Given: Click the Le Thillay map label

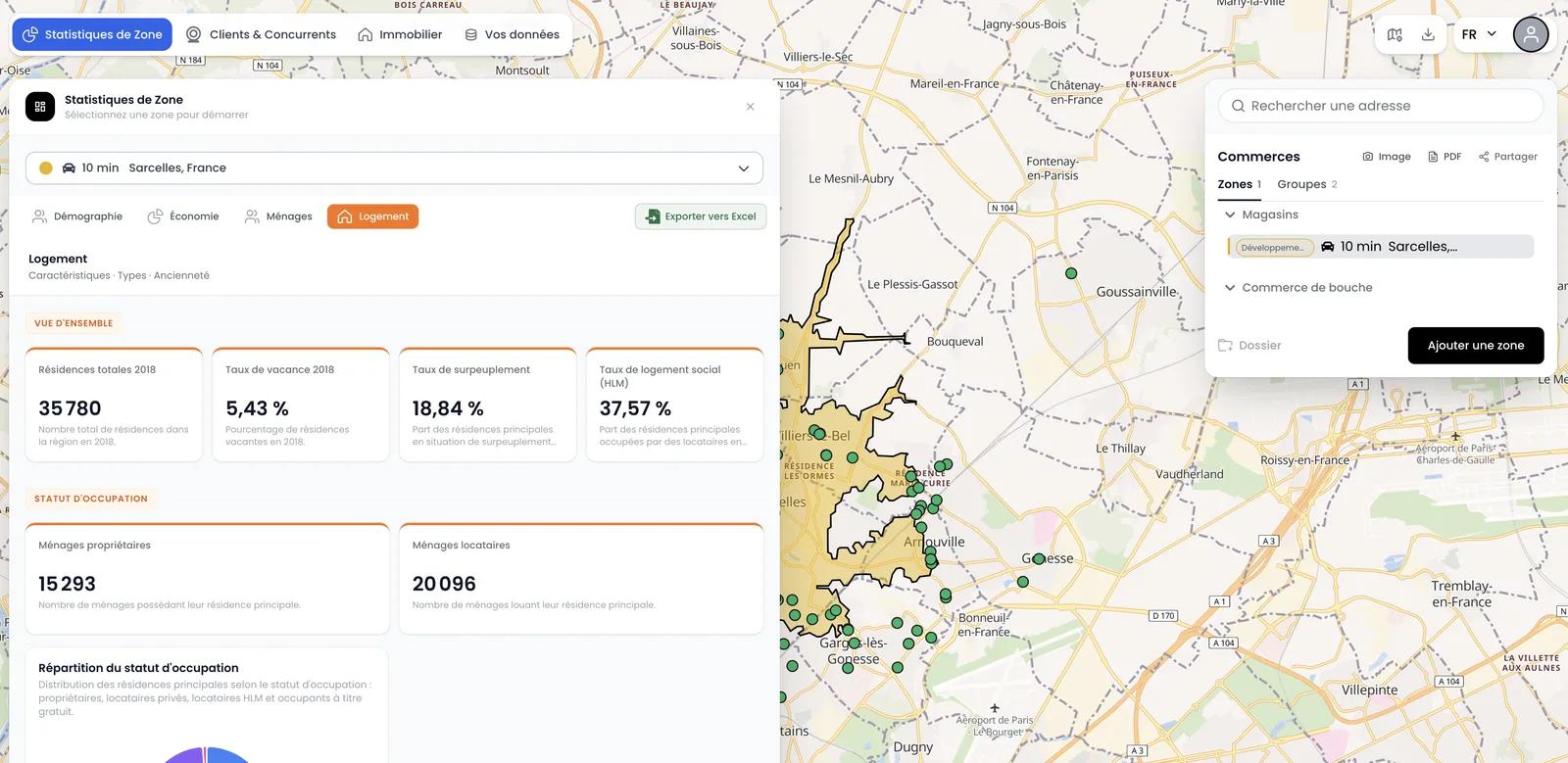Looking at the screenshot, I should [x=1120, y=449].
